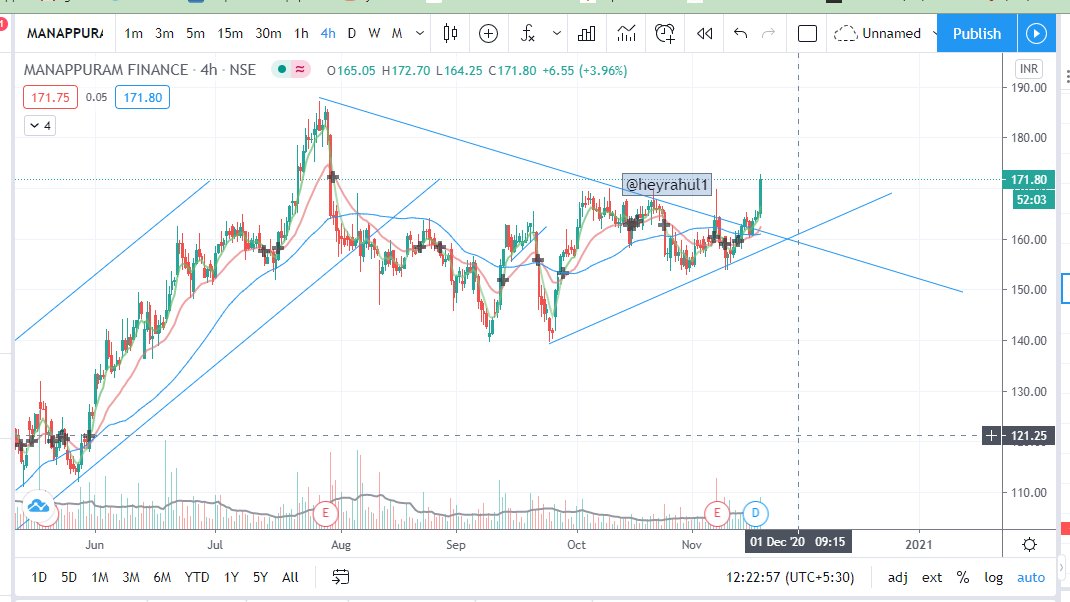Open the financials bar-chart icon

(587, 33)
